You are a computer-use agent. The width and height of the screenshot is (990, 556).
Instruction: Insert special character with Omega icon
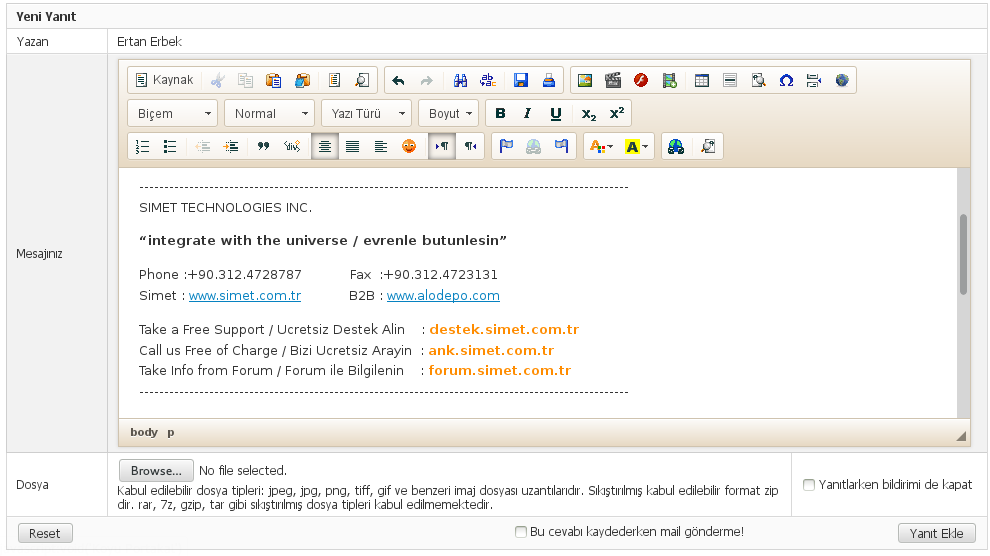(786, 80)
